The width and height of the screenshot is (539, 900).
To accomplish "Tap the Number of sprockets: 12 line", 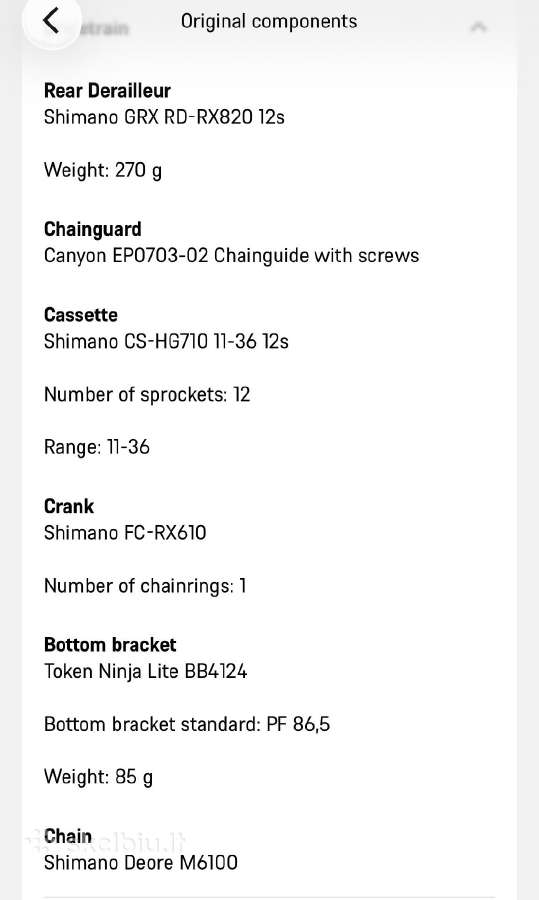I will (x=147, y=394).
